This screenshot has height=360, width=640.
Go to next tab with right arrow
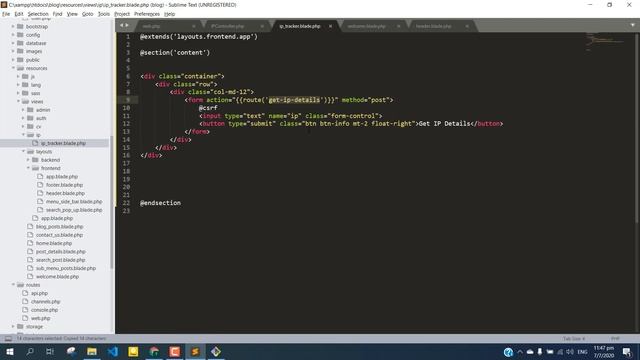click(x=127, y=25)
